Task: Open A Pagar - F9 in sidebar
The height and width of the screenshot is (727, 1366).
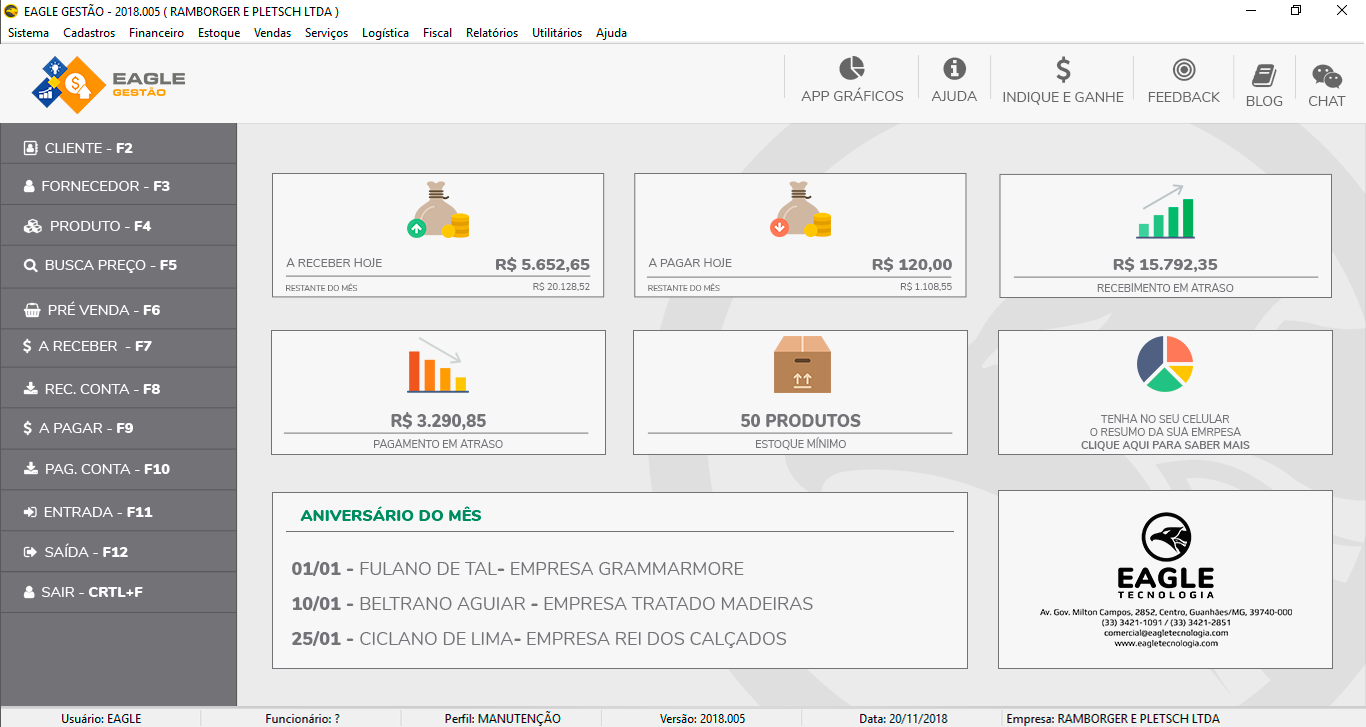Action: [118, 428]
